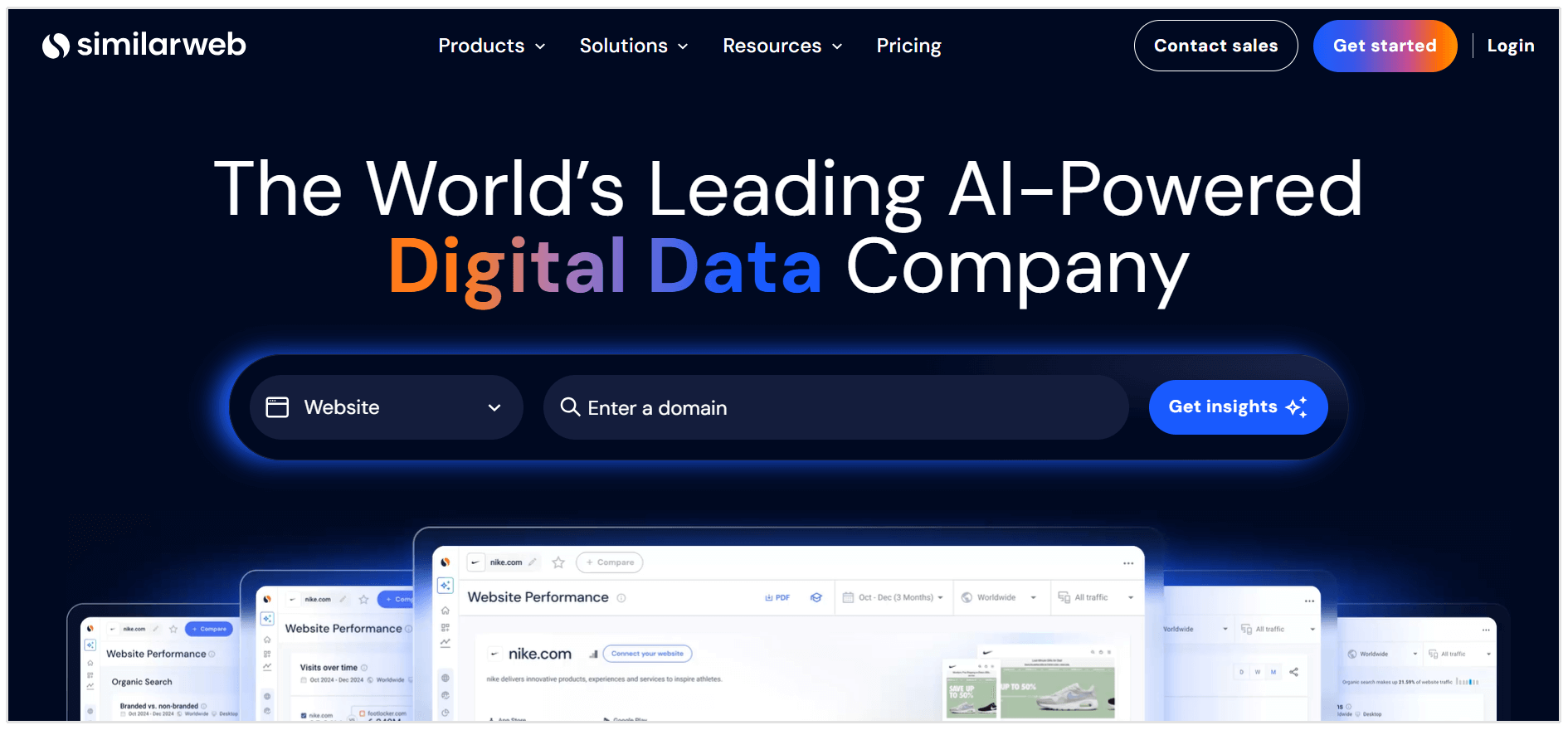The width and height of the screenshot is (1568, 730).
Task: Click the magnifier icon in the domain field
Action: (569, 406)
